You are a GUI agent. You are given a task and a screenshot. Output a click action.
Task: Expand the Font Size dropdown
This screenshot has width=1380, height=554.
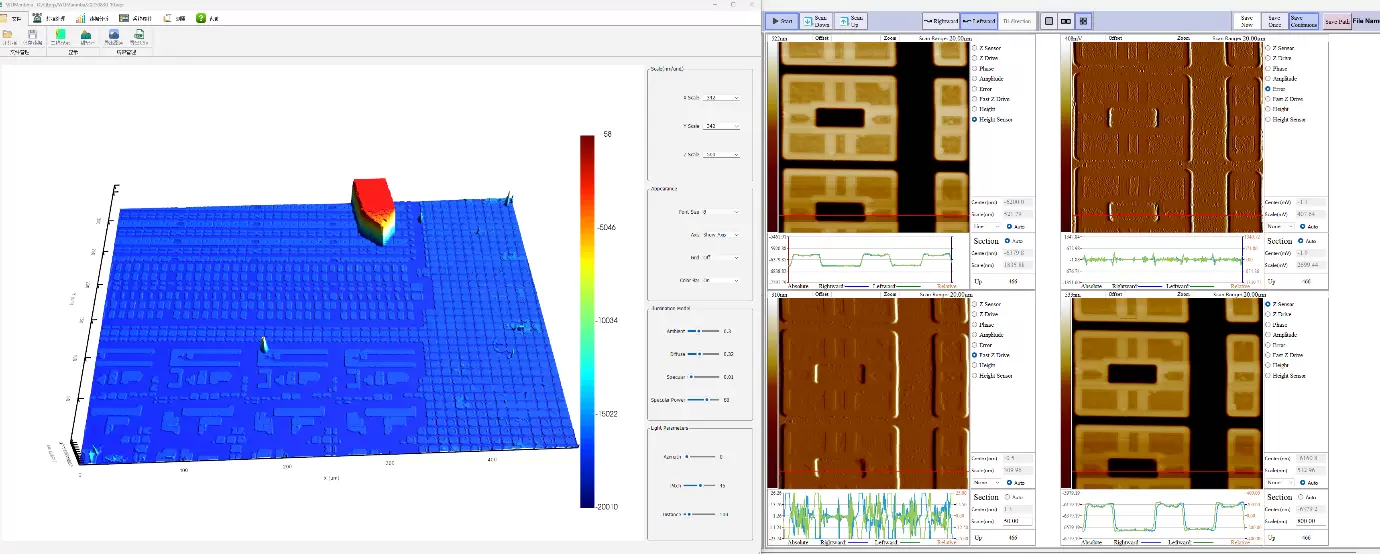pyautogui.click(x=722, y=212)
